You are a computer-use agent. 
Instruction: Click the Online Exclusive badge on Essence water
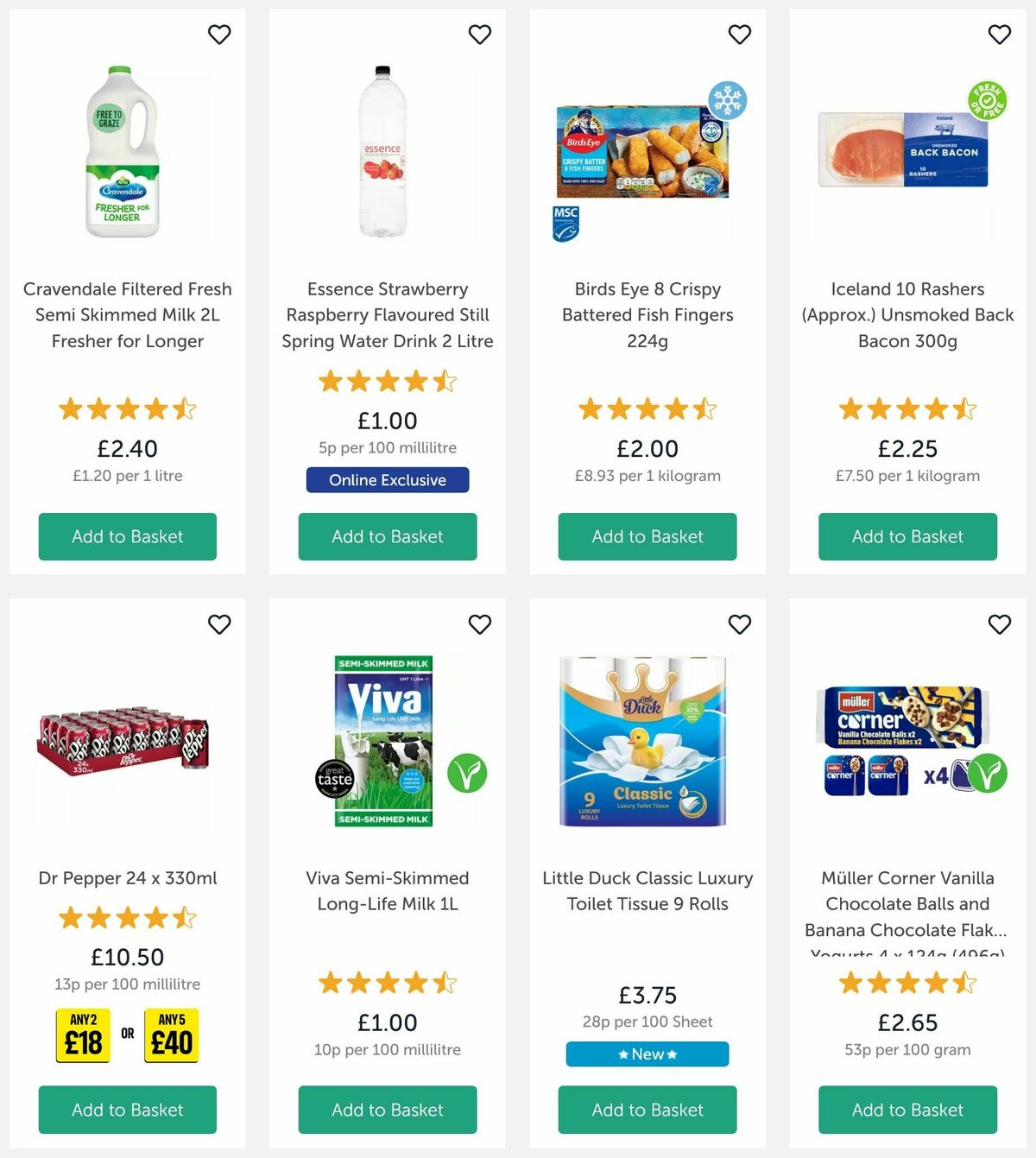(x=387, y=480)
